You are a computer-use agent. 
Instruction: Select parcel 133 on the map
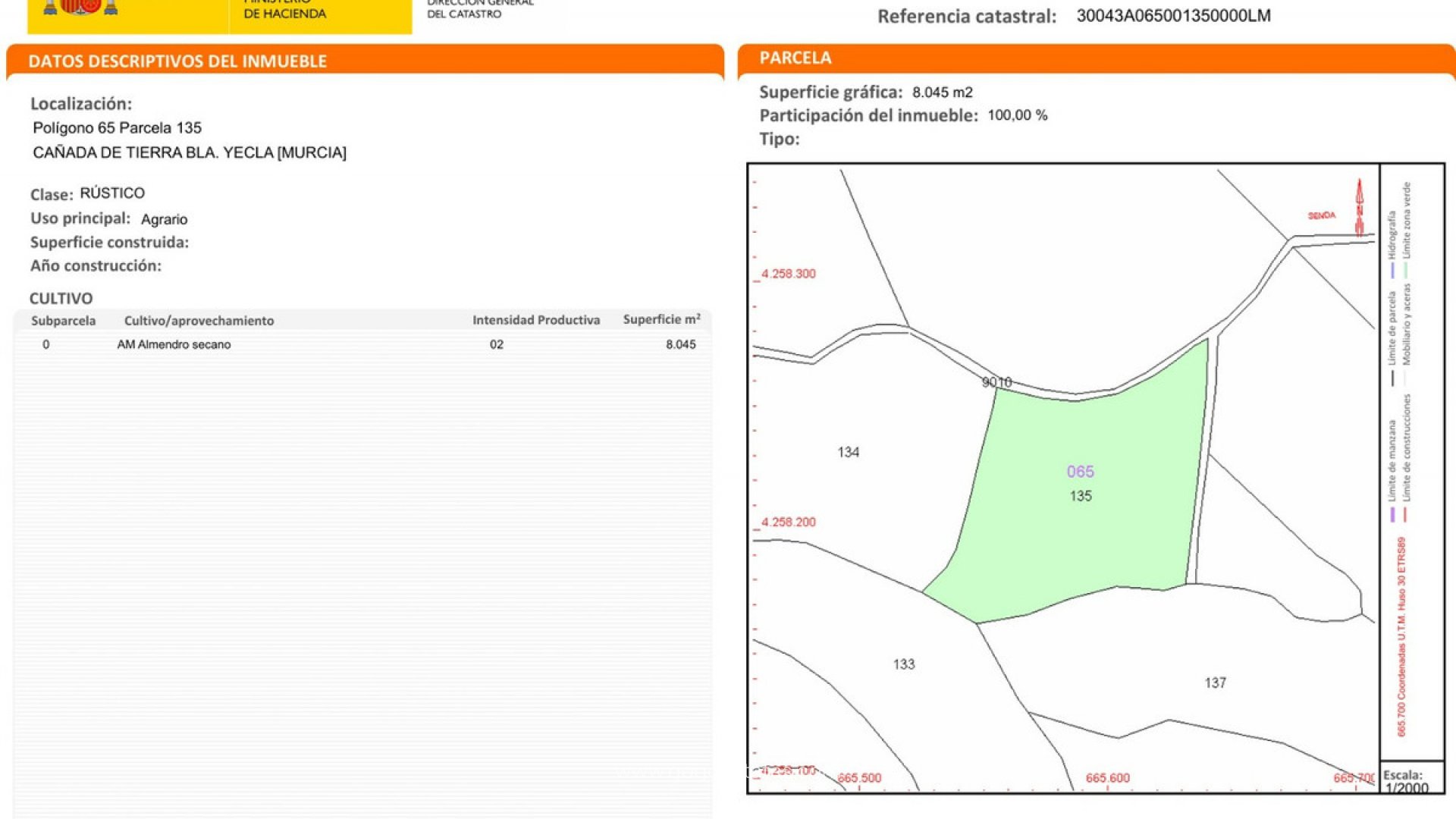pos(903,664)
